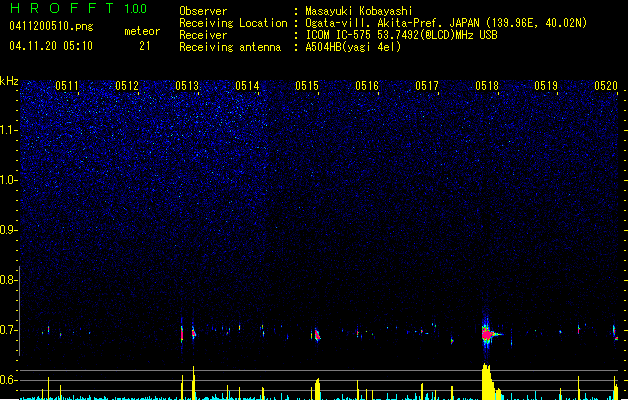Click the yellow power peak below 0515
629x400 pixels.
coord(317,388)
